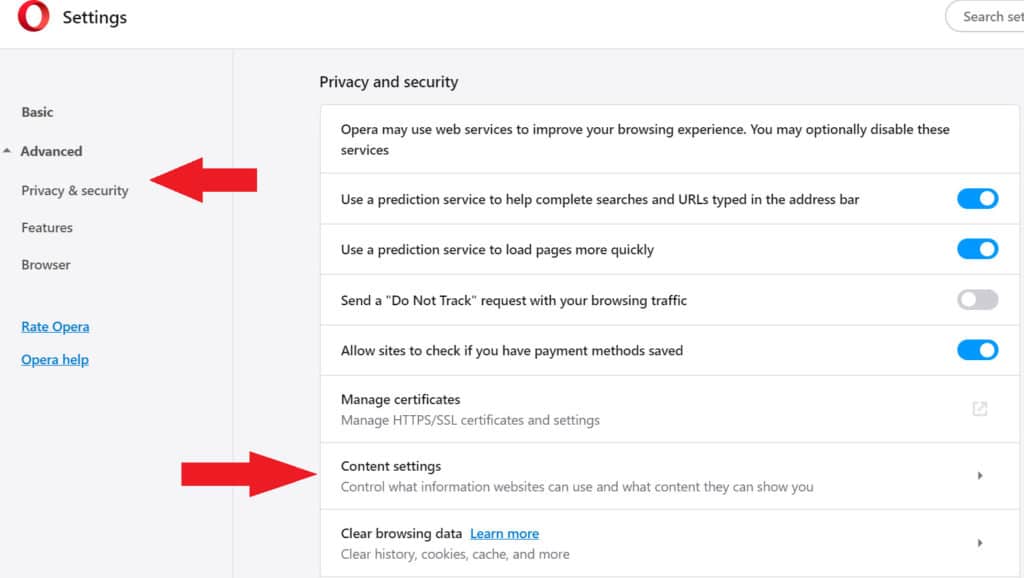Expand Content settings arrow

tap(980, 476)
